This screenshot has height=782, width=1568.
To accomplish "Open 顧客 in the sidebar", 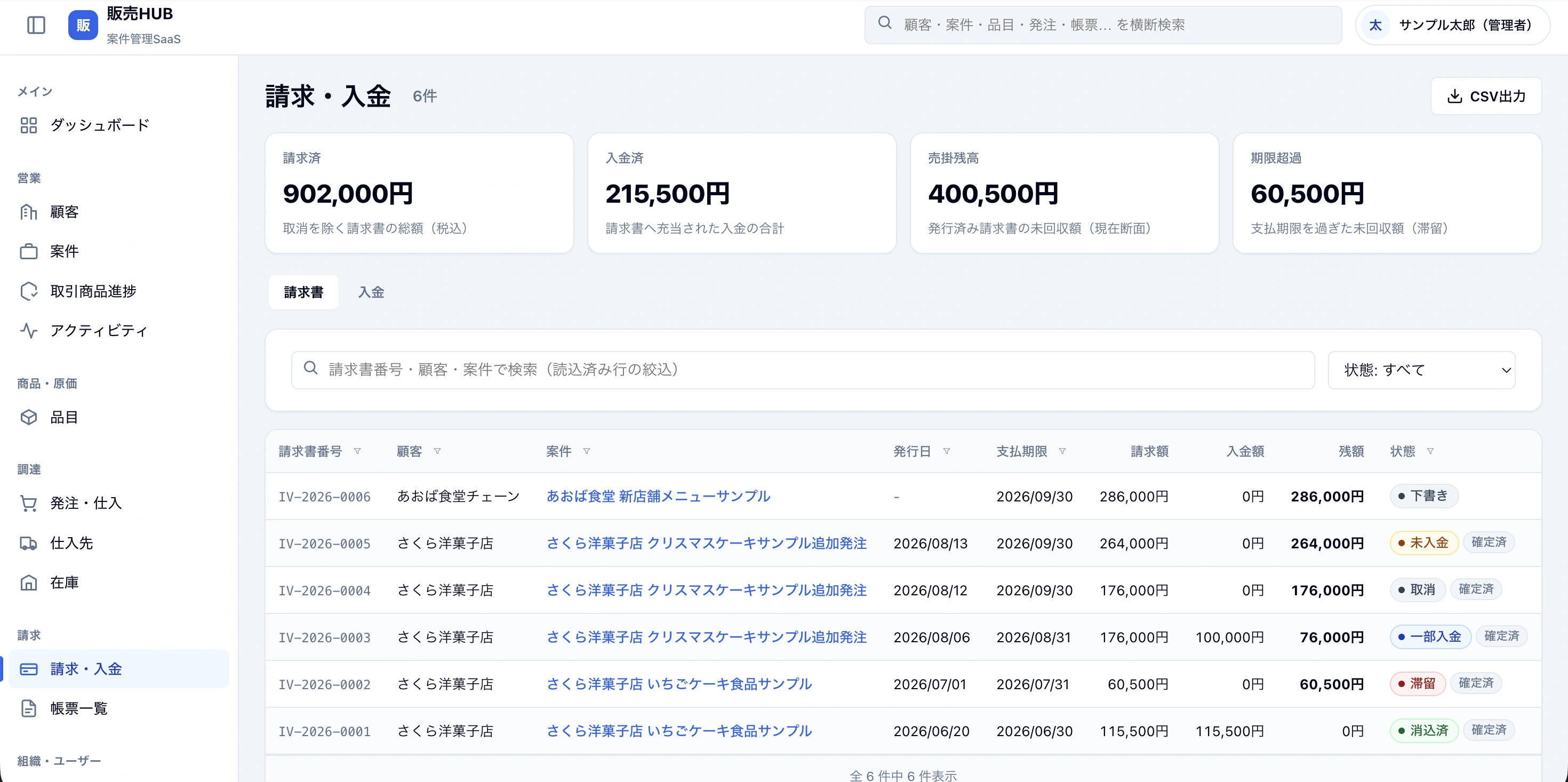I will [119, 212].
